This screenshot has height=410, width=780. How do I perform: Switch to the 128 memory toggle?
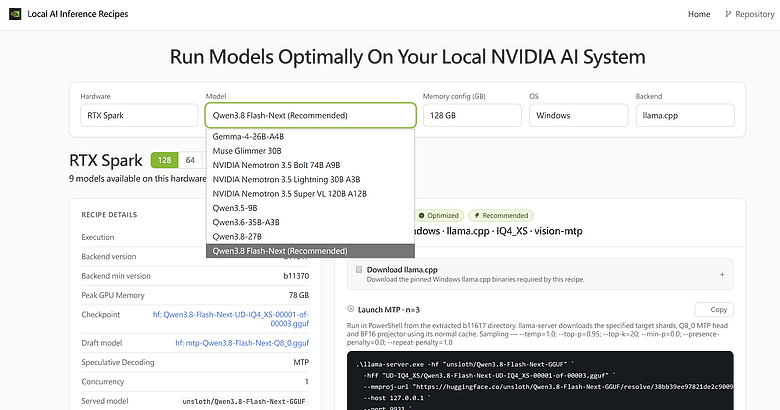point(164,160)
